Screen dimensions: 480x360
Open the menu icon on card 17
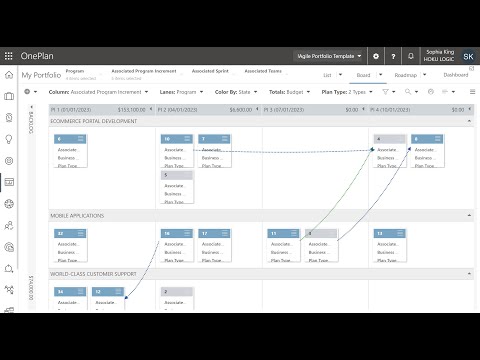[x=225, y=233]
